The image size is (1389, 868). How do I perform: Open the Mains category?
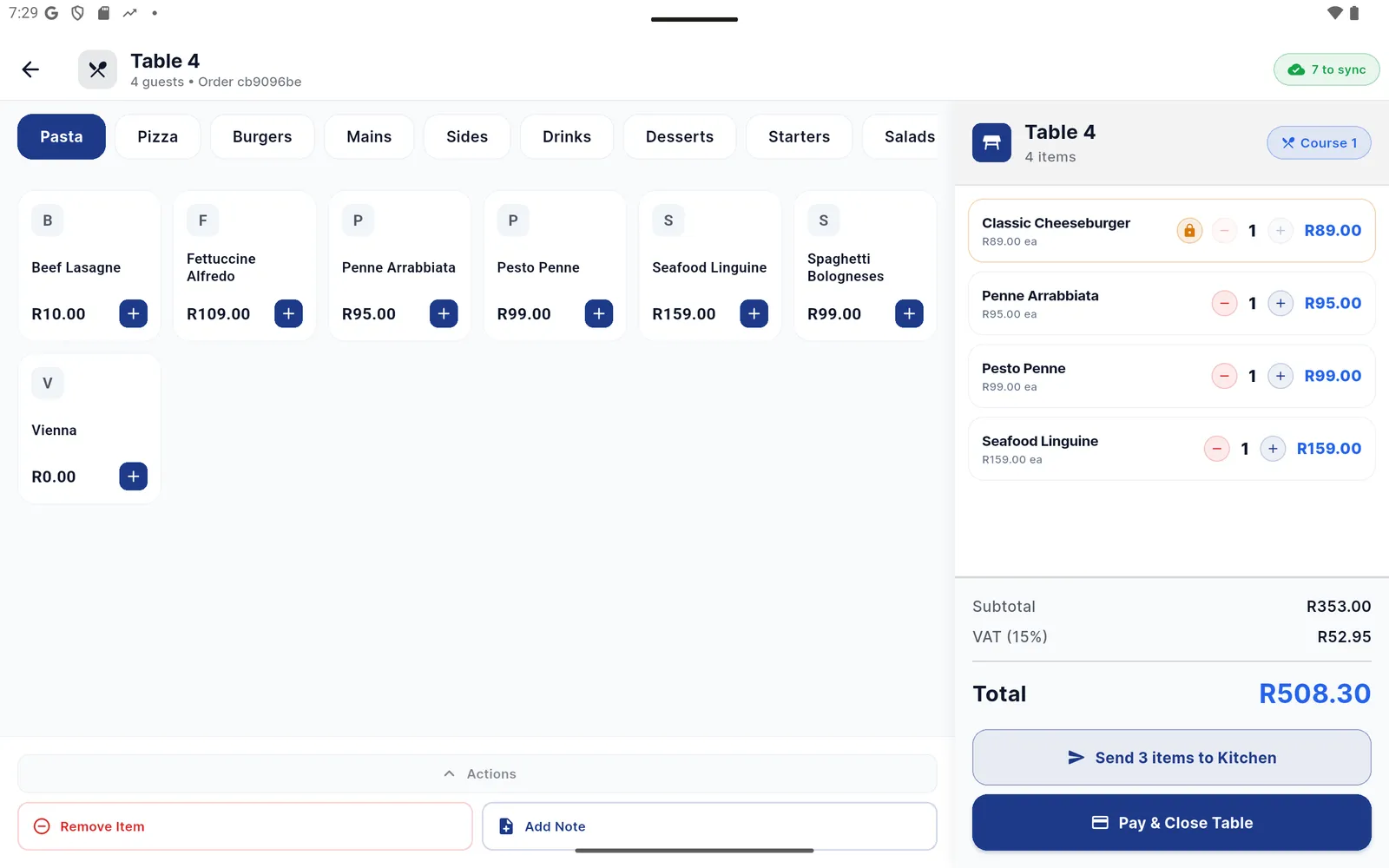tap(369, 136)
